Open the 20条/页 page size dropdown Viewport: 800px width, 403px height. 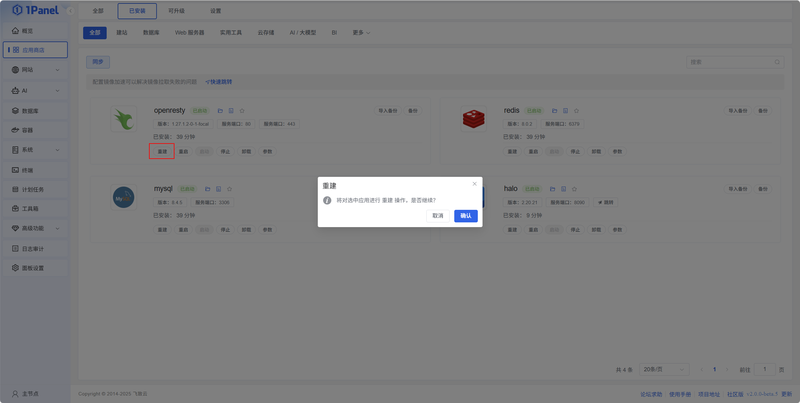coord(664,369)
